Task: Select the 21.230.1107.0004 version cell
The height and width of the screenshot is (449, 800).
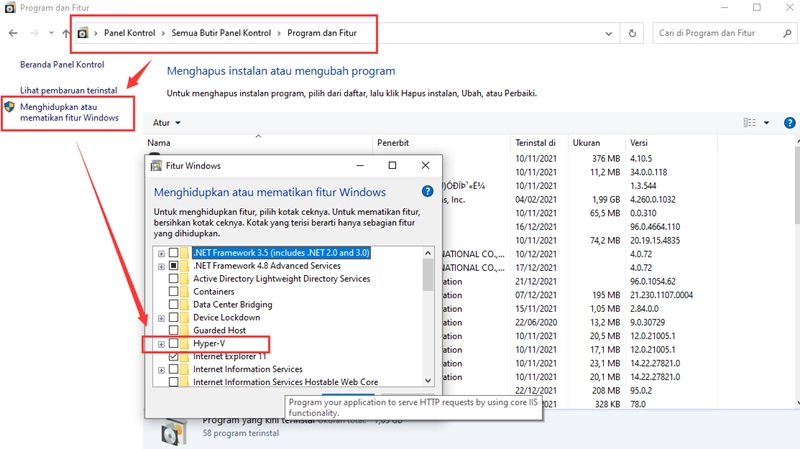Action: point(661,295)
